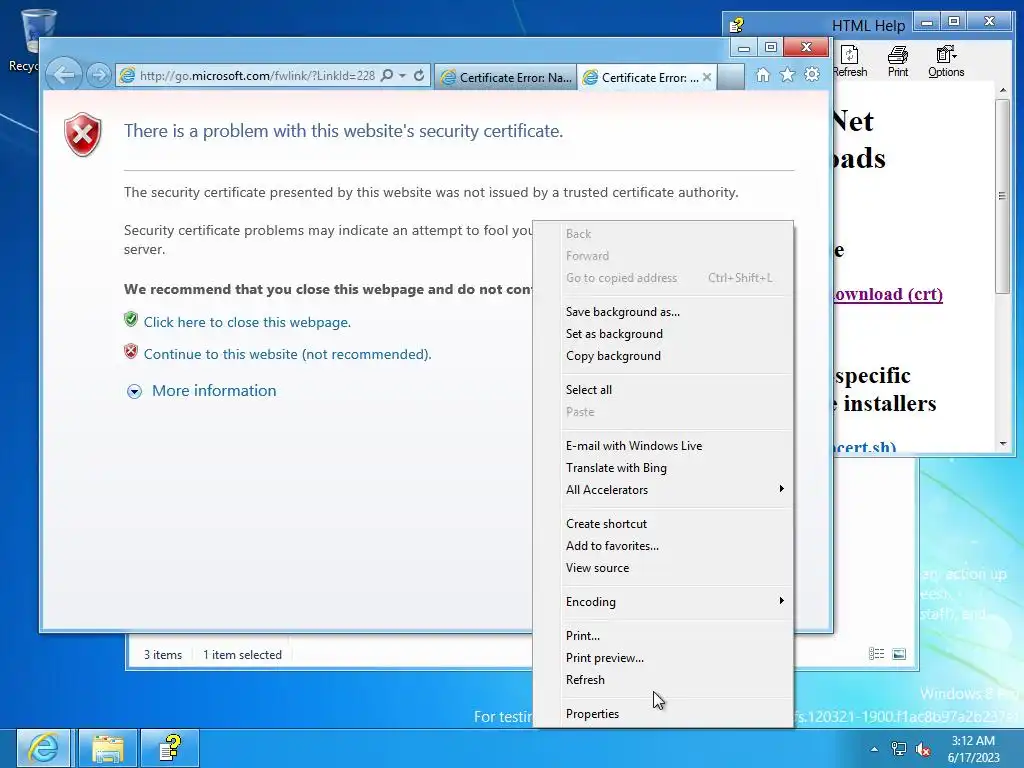Click Refresh in the HTML Help toolbar
Image resolution: width=1024 pixels, height=768 pixels.
tap(850, 61)
